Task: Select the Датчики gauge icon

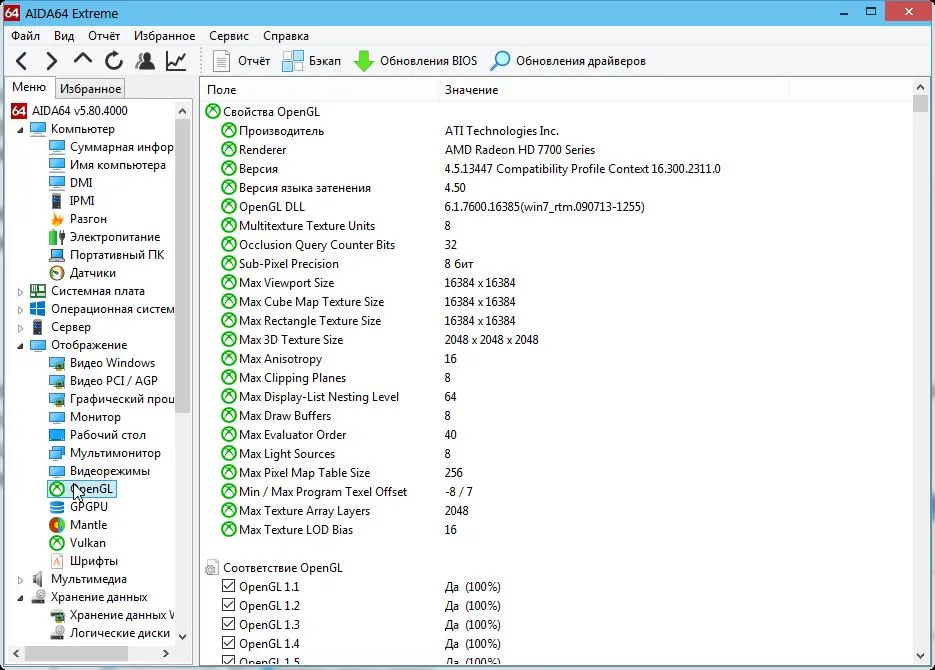Action: (57, 273)
